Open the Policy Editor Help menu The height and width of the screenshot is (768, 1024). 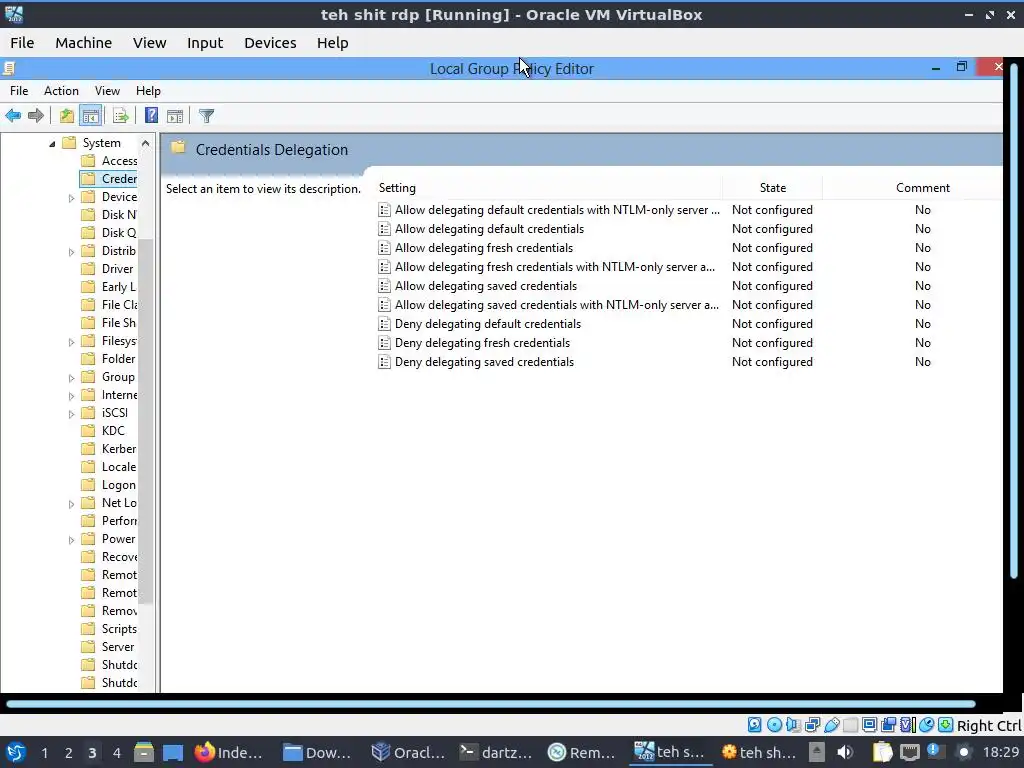point(148,91)
